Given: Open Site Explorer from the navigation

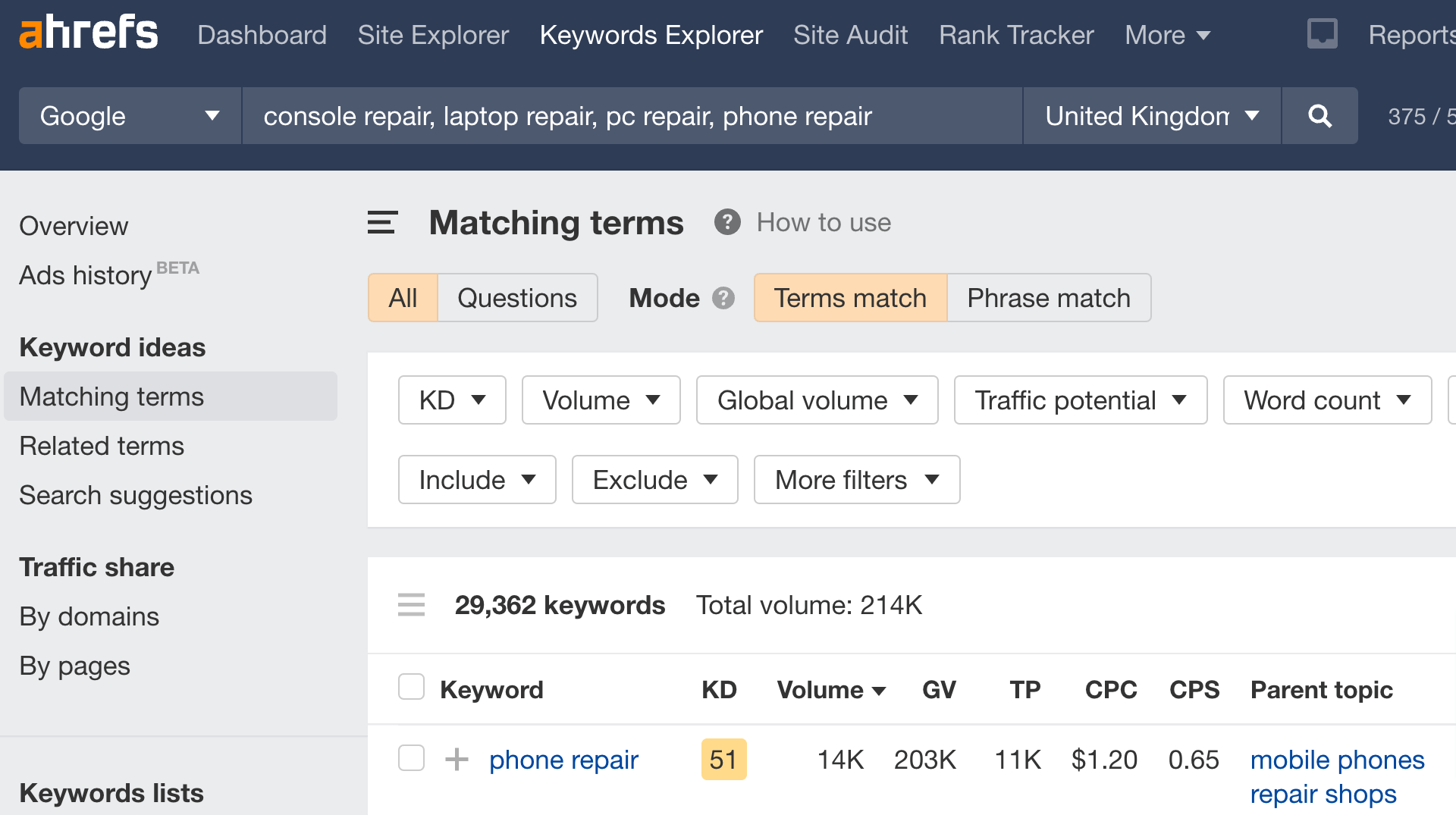Looking at the screenshot, I should tap(432, 35).
